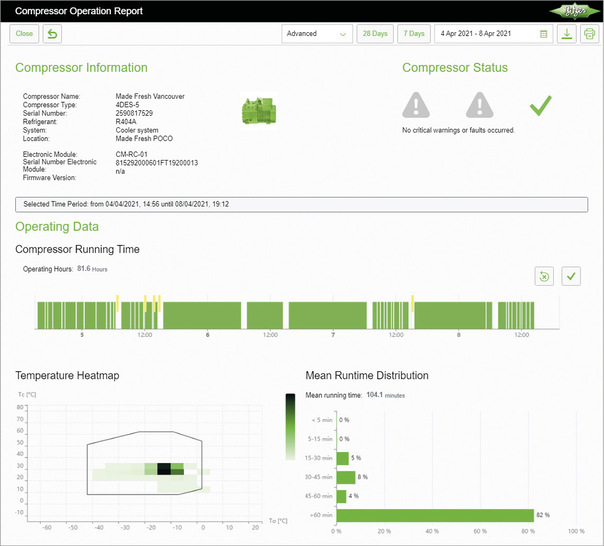Image resolution: width=604 pixels, height=546 pixels.
Task: Expand the Advanced dropdown chevron
Action: (344, 34)
